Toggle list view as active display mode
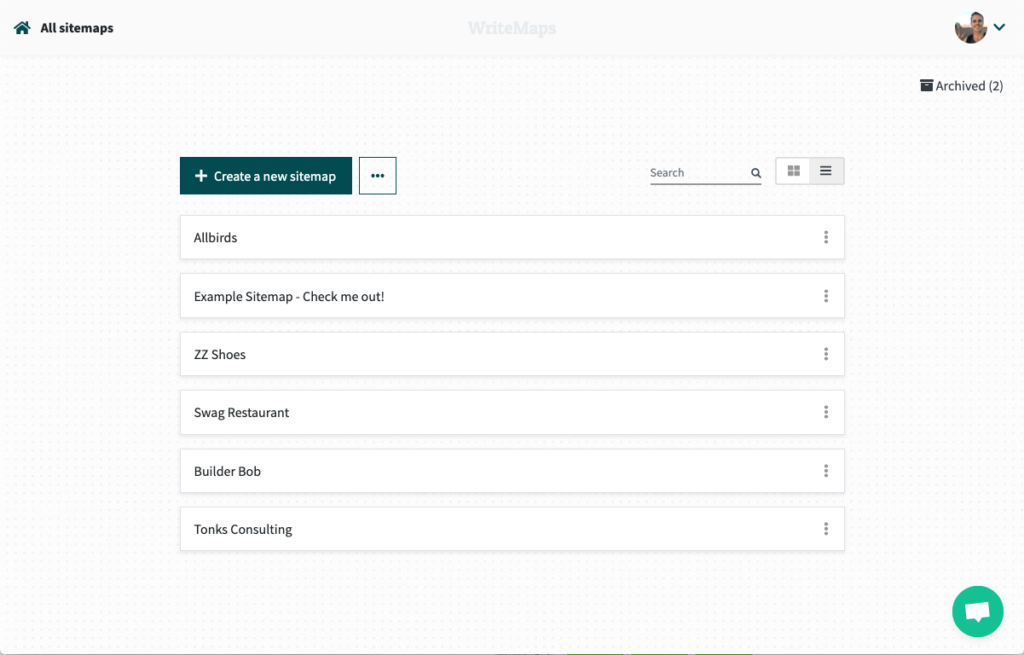 (826, 170)
